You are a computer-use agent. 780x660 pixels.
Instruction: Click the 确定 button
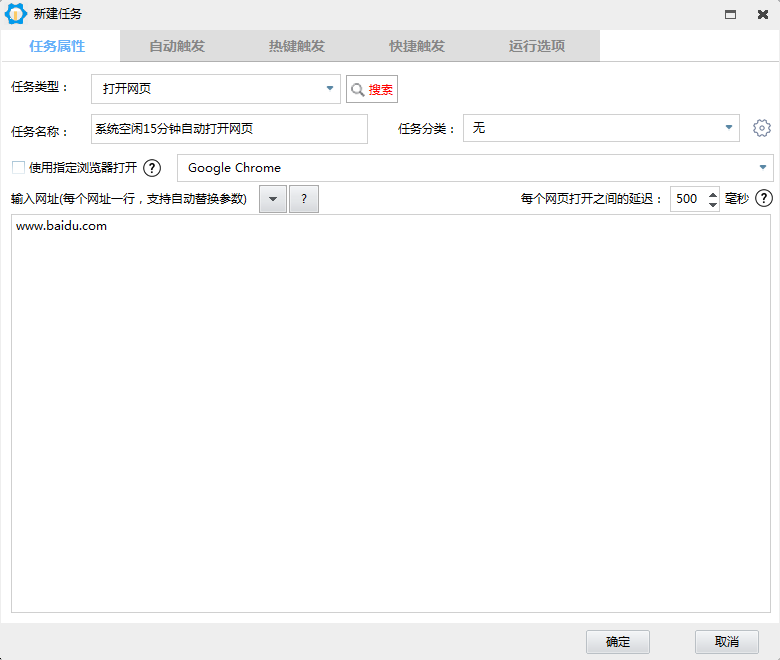(618, 642)
